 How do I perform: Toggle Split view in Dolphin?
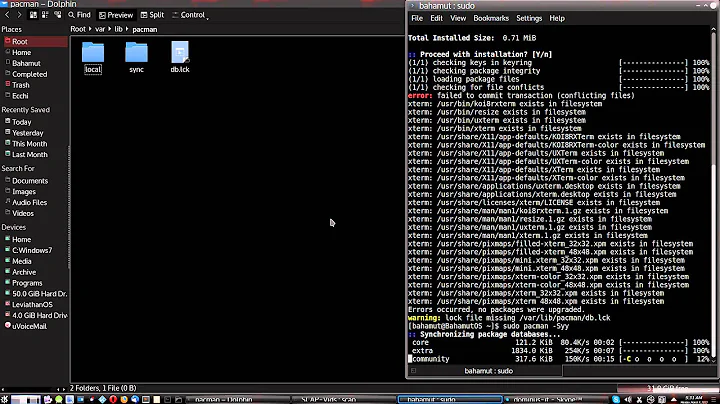(x=152, y=15)
